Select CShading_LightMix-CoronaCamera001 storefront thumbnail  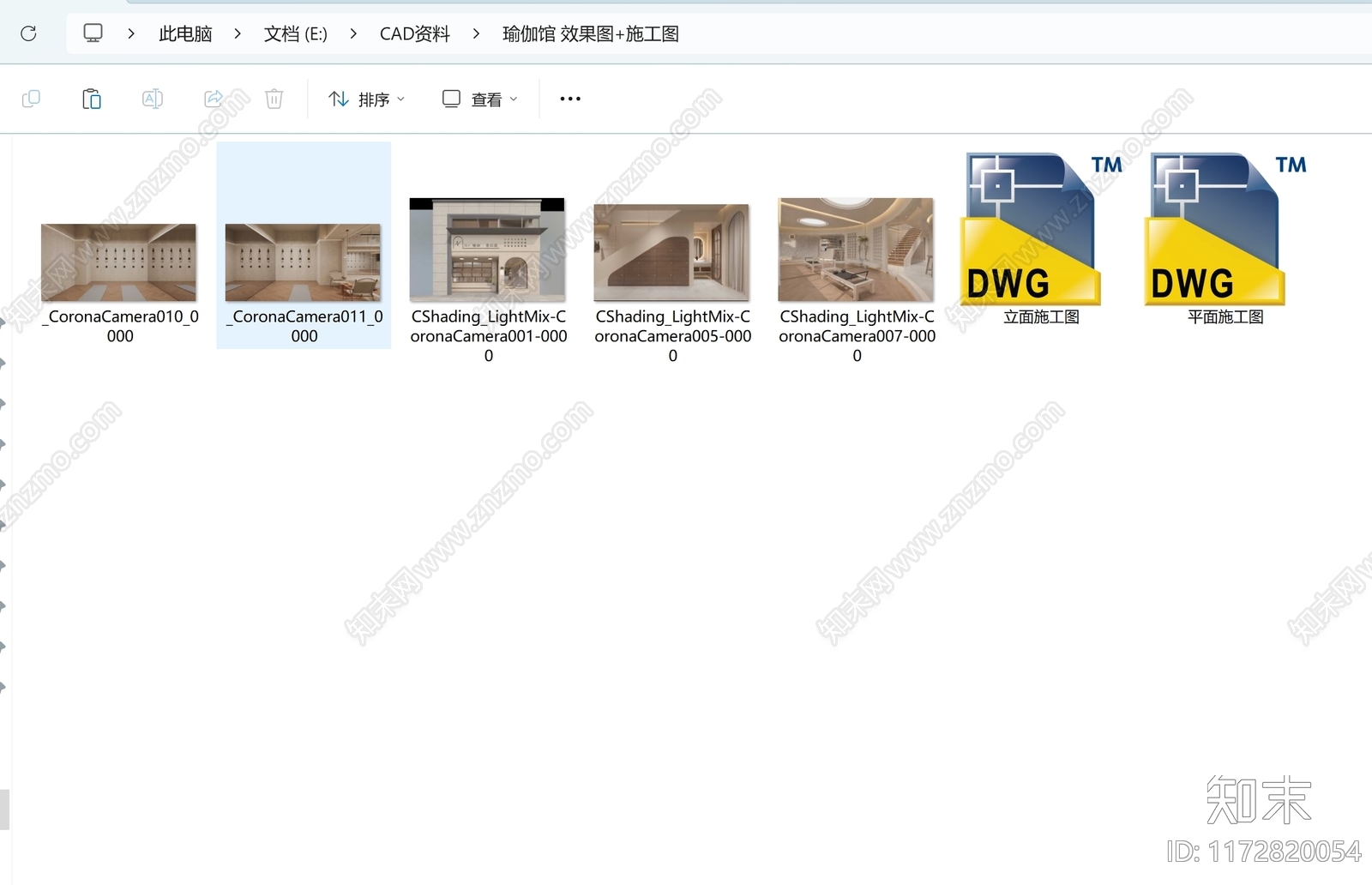coord(487,250)
